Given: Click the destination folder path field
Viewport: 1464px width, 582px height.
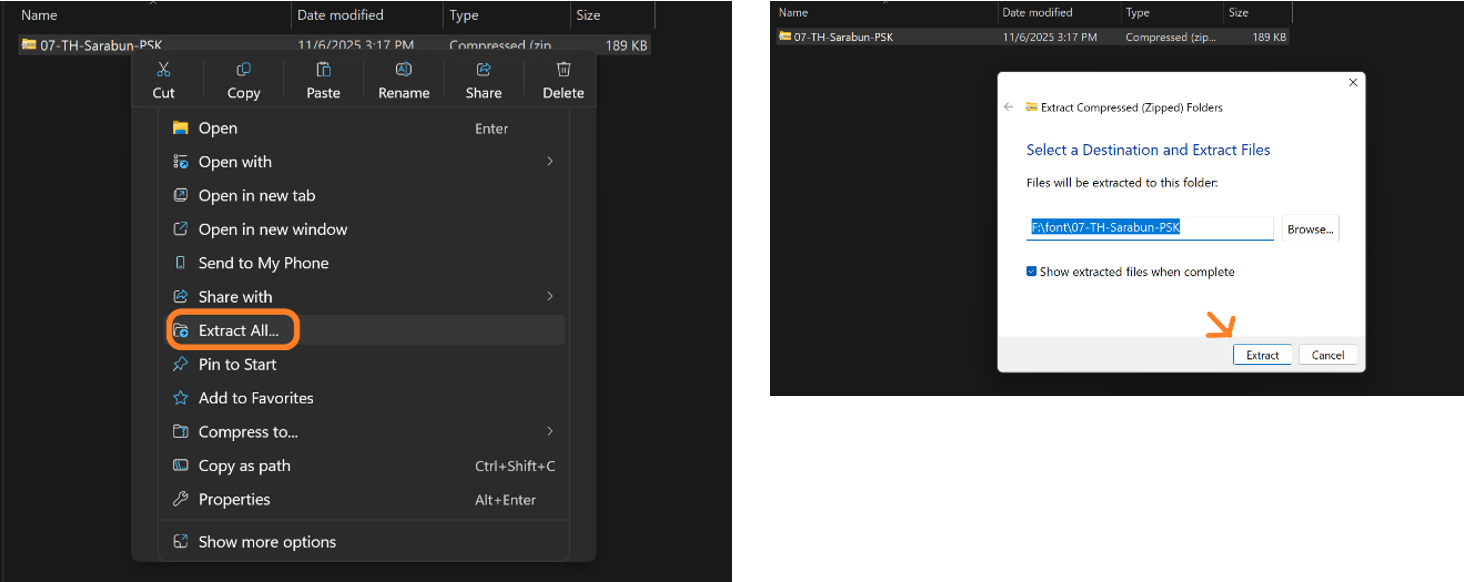Looking at the screenshot, I should (1150, 228).
